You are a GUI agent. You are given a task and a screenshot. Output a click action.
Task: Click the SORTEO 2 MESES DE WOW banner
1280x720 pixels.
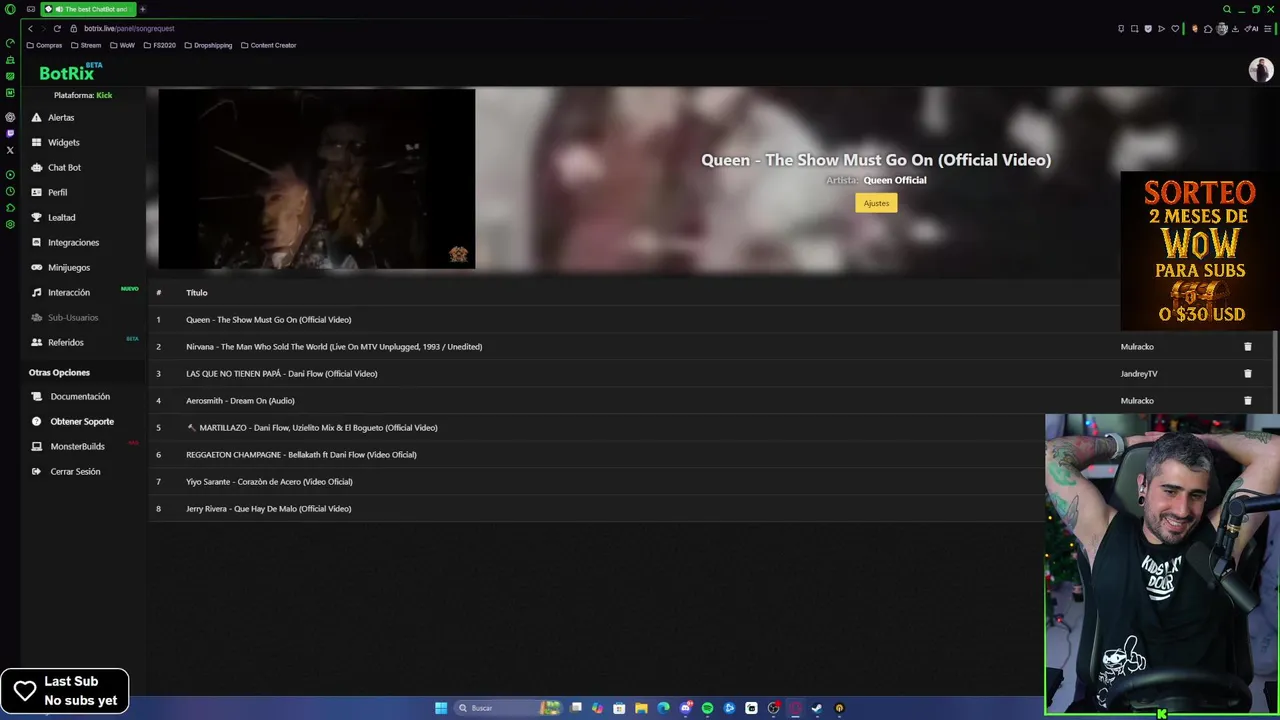pyautogui.click(x=1200, y=251)
